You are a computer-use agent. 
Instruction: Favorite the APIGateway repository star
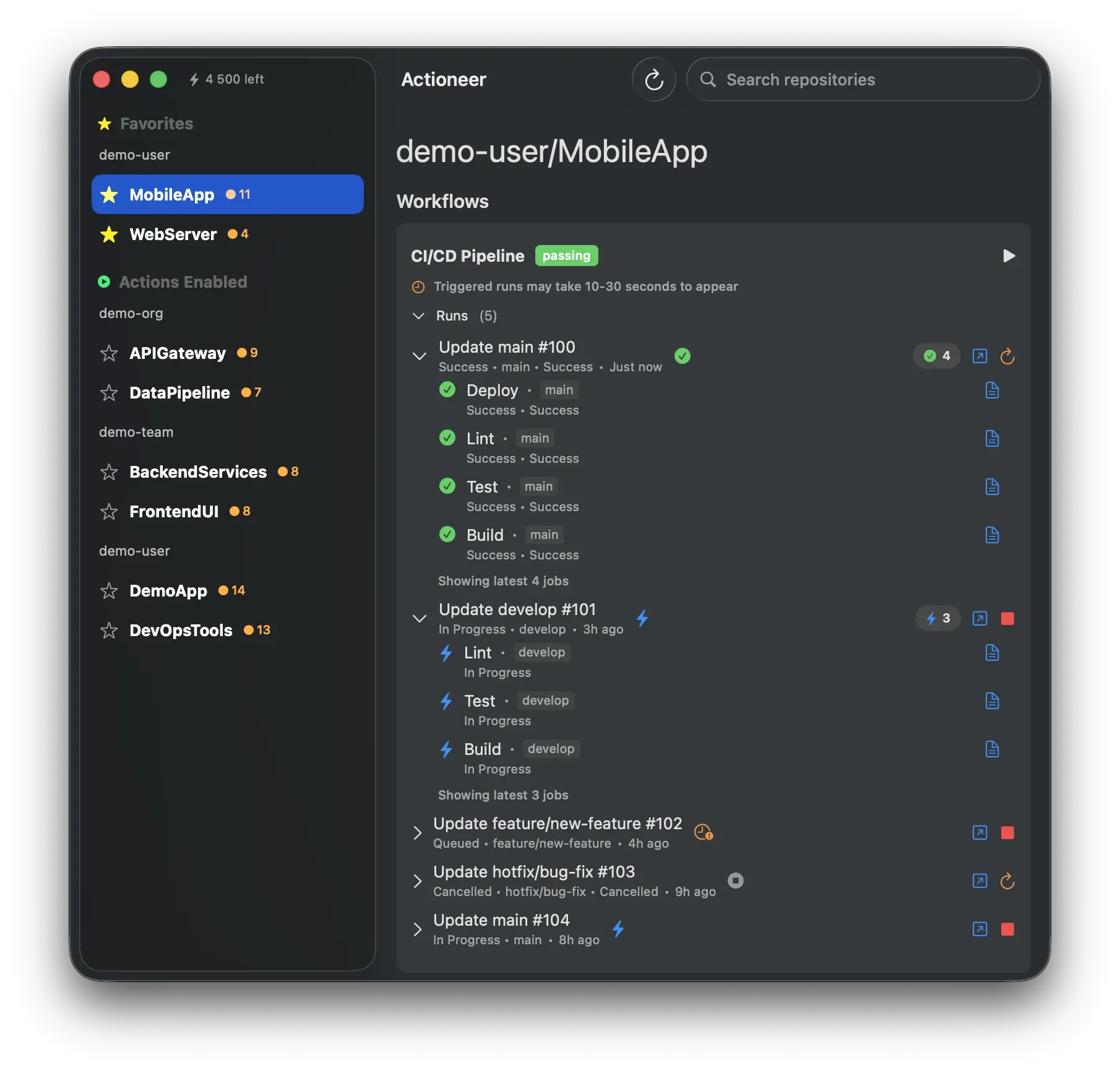(109, 353)
